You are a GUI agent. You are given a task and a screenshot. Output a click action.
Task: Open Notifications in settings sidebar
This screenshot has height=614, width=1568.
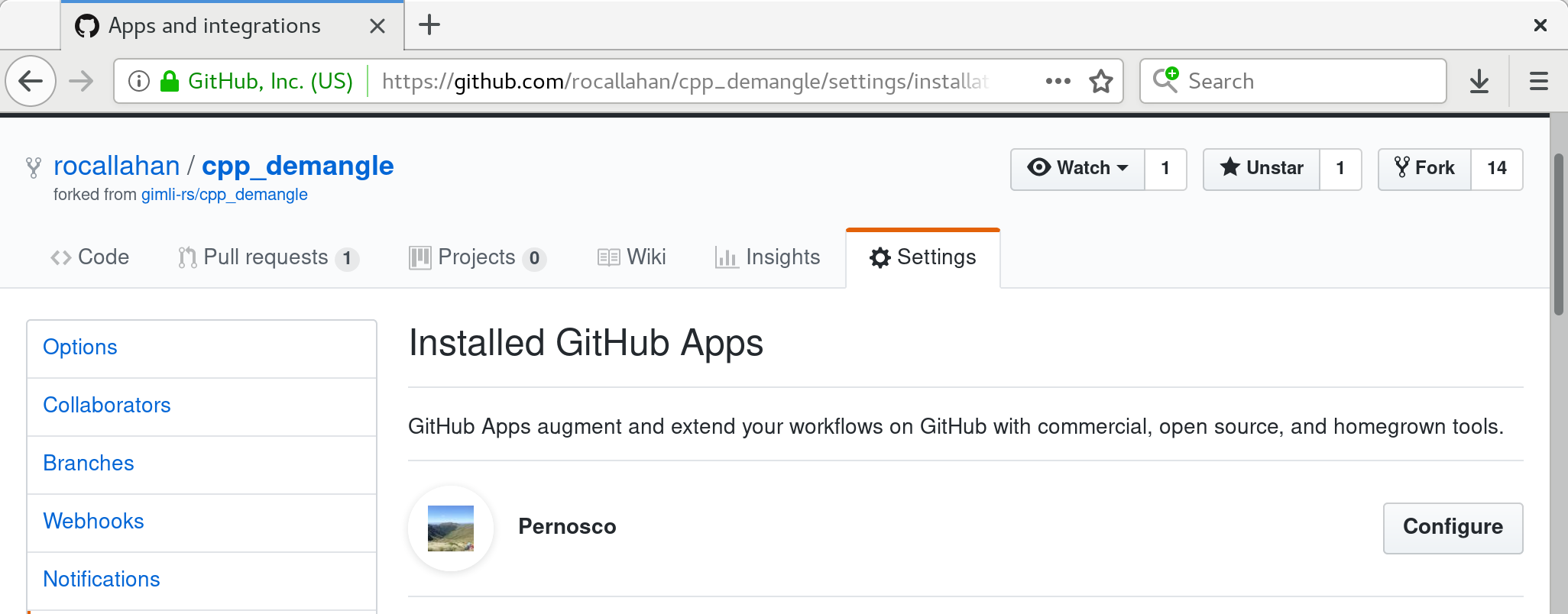[x=202, y=580]
